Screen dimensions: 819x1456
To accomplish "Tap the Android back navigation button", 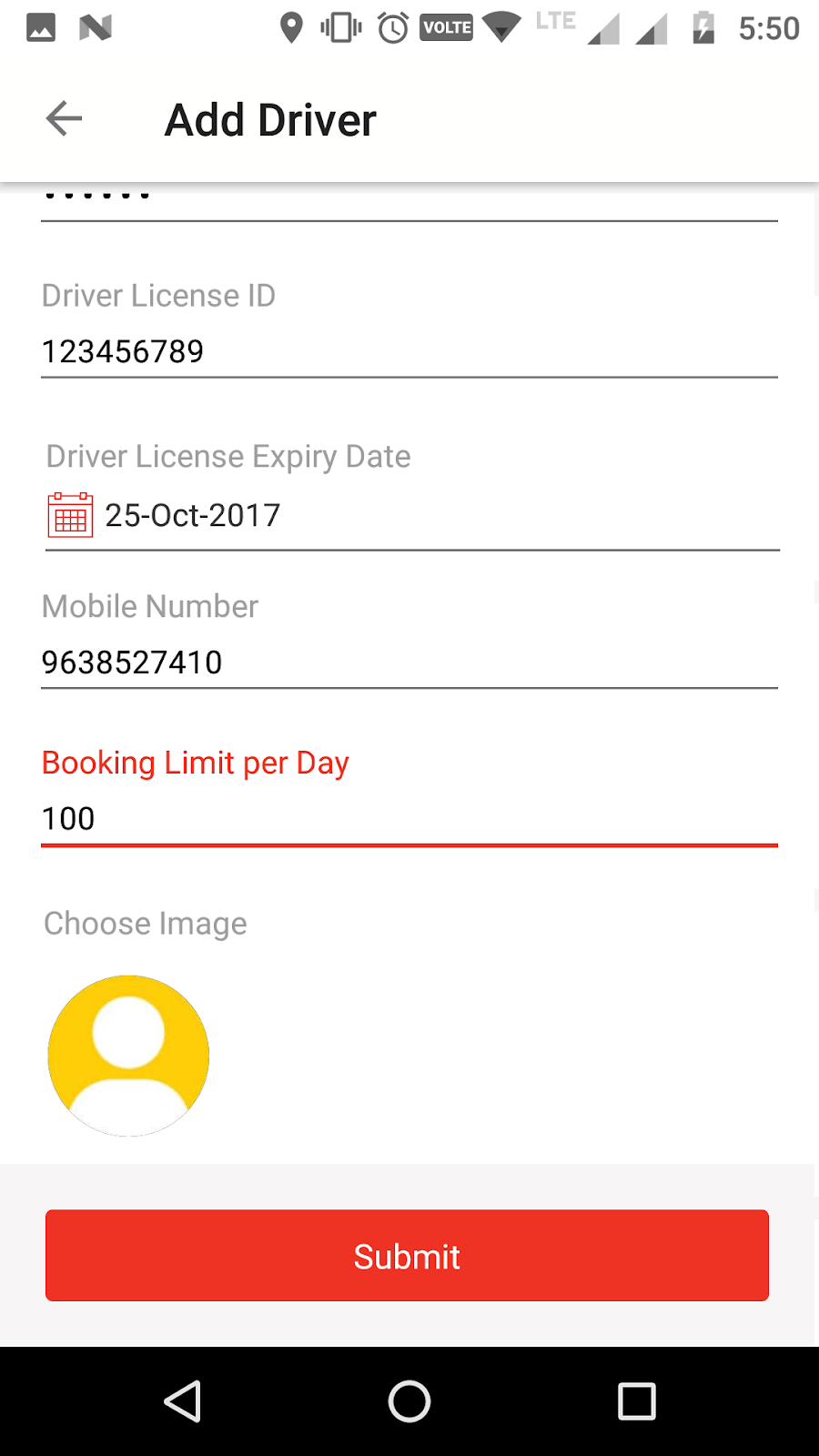I will click(x=182, y=1400).
